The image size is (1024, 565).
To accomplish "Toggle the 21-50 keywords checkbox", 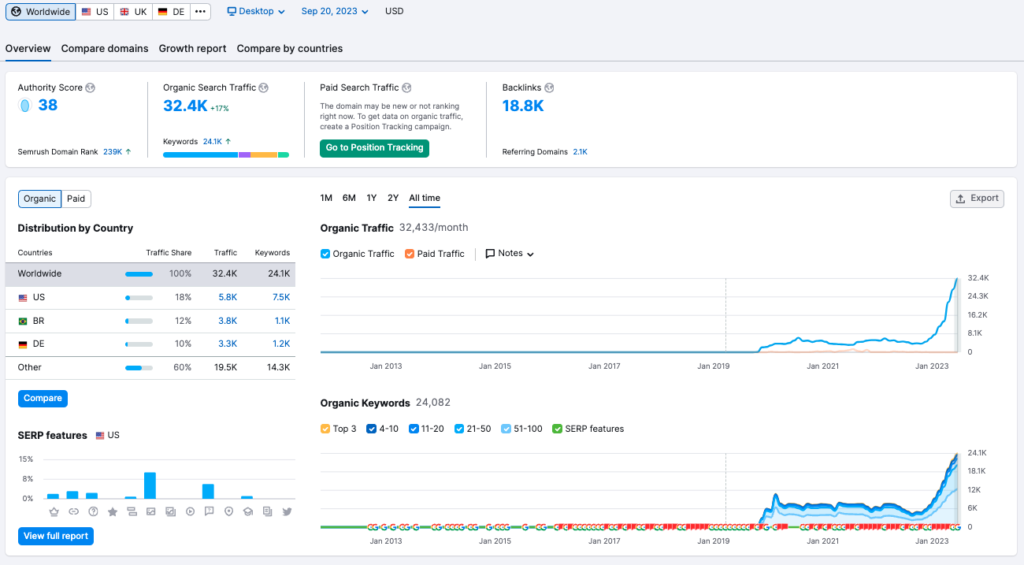I will coord(459,429).
